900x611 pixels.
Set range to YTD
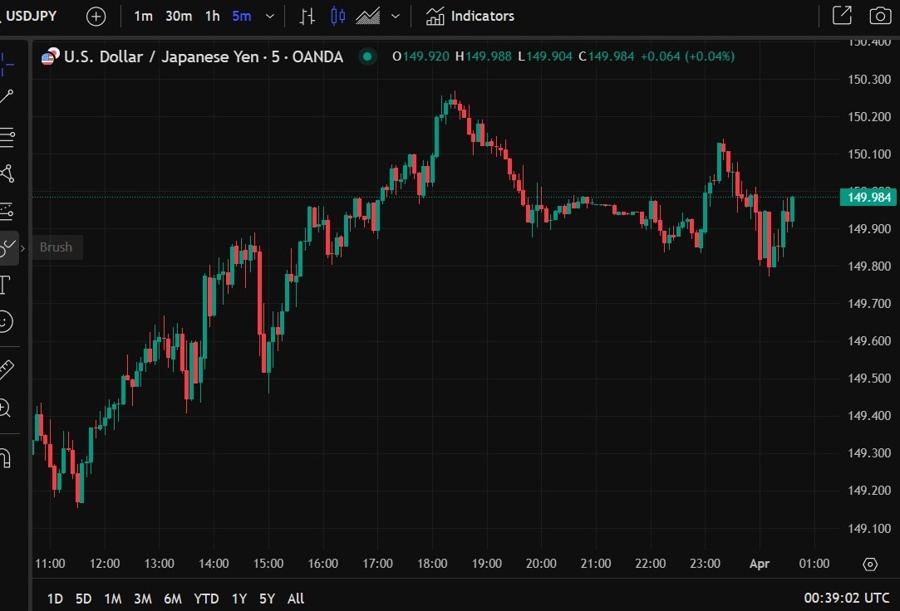(x=206, y=599)
